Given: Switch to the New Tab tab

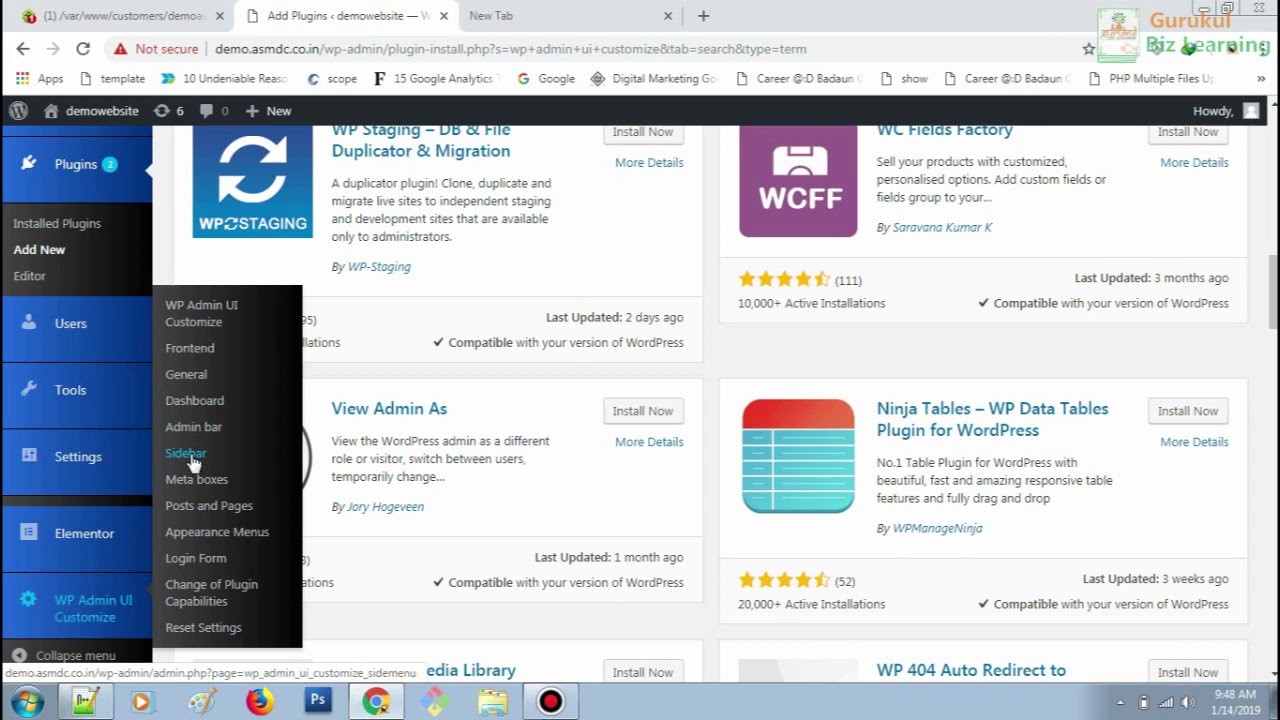Looking at the screenshot, I should [x=568, y=16].
